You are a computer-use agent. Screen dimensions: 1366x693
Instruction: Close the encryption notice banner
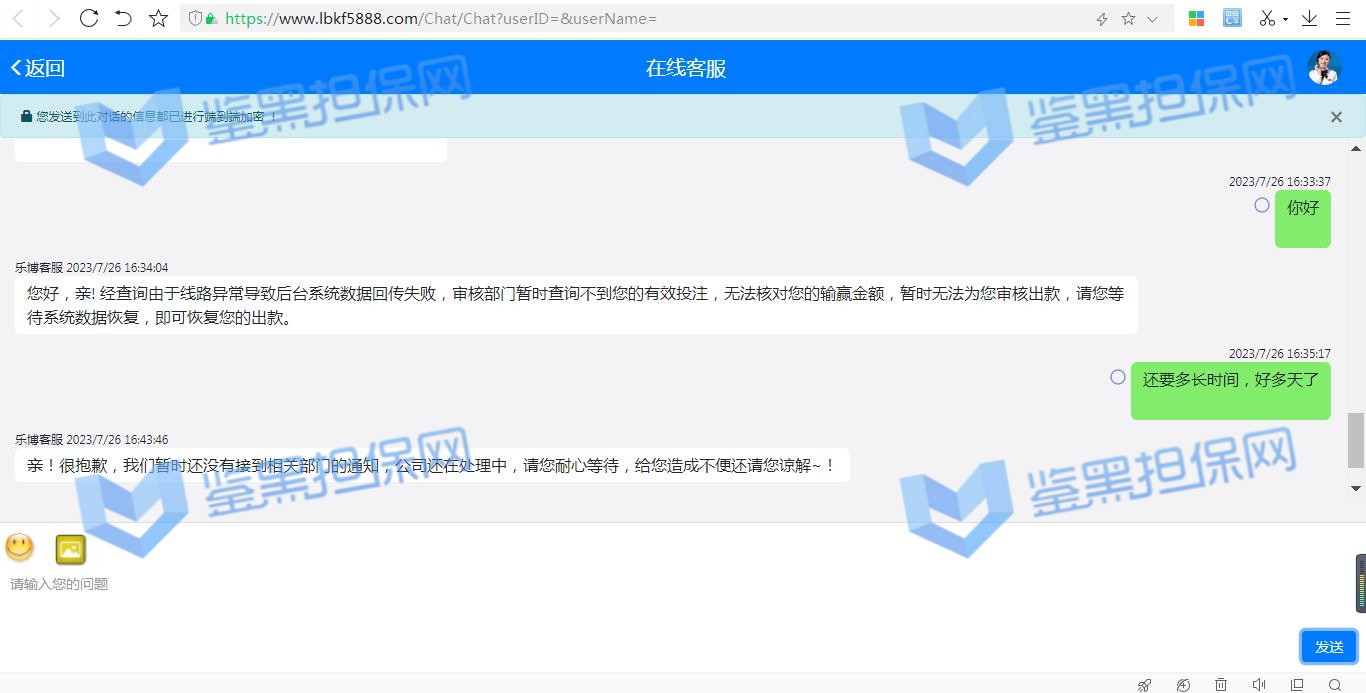[x=1336, y=117]
